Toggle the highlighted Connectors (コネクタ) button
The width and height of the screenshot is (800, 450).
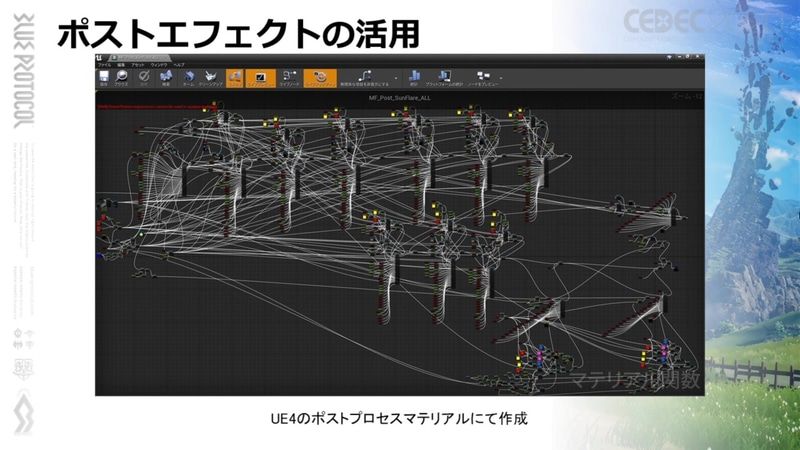(236, 78)
